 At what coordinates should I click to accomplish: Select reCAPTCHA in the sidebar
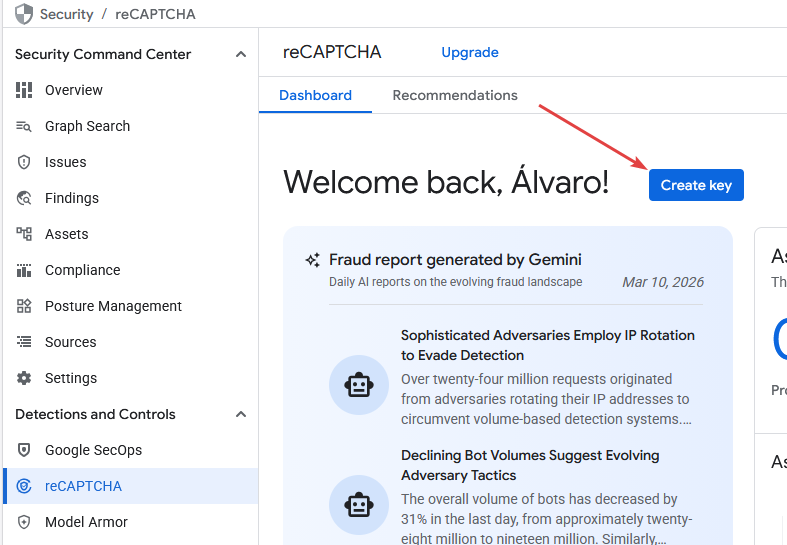click(x=83, y=486)
